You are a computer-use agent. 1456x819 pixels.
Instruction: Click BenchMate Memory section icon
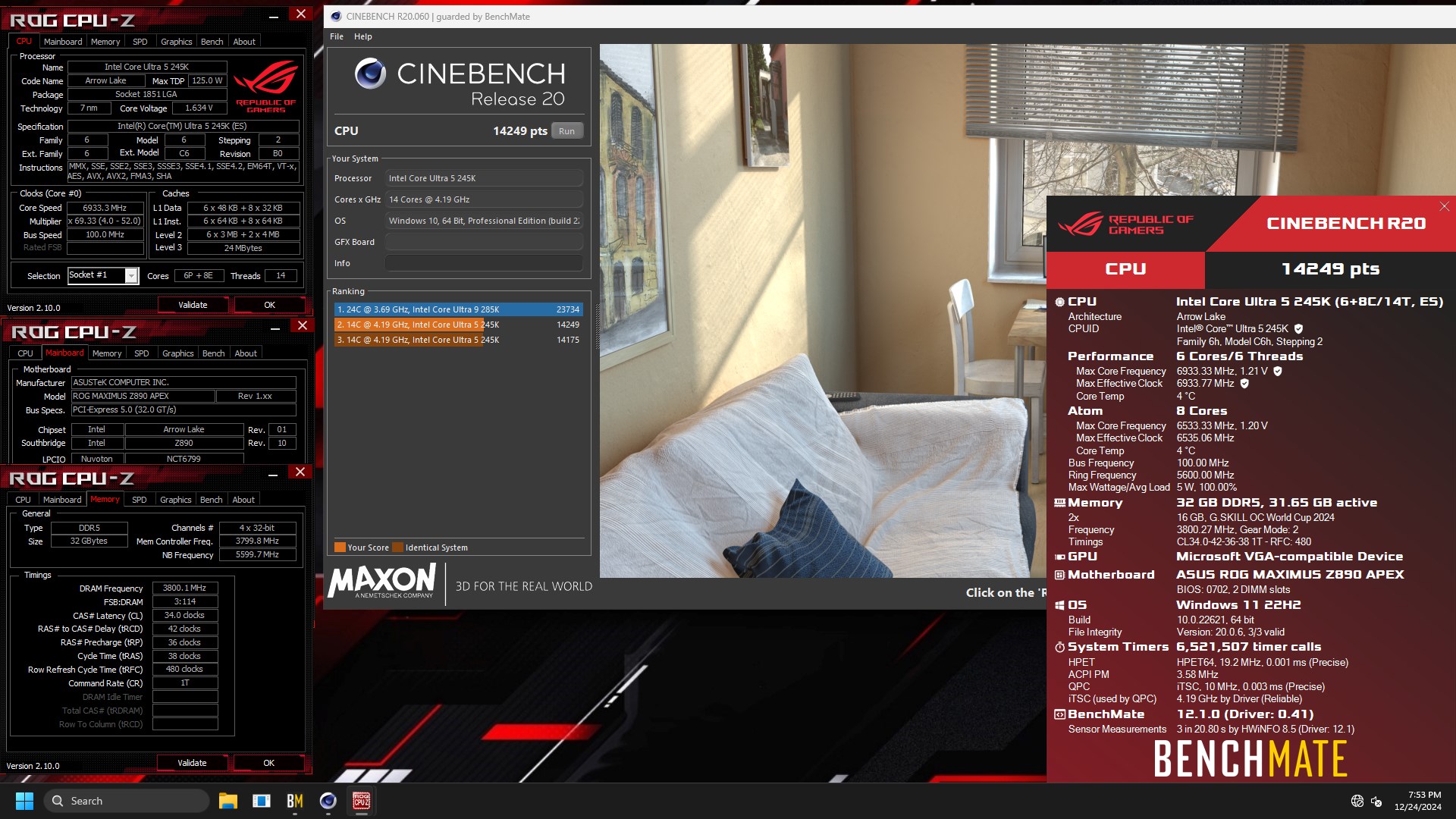1060,503
